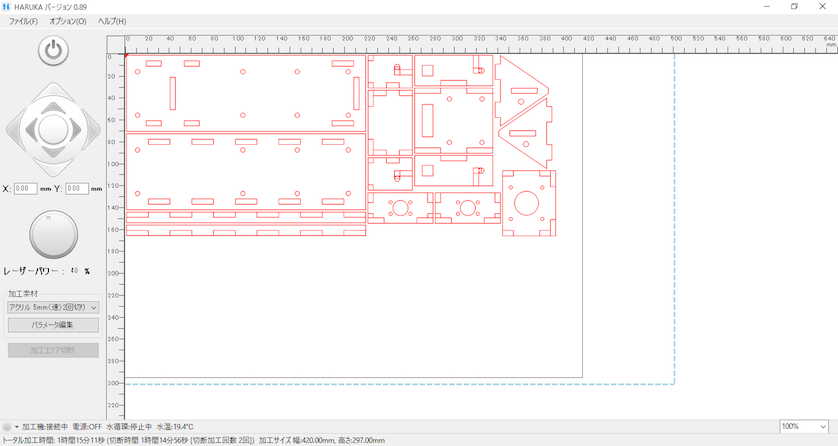Open the ヘルプ(H) menu
The image size is (838, 446).
[x=111, y=21]
